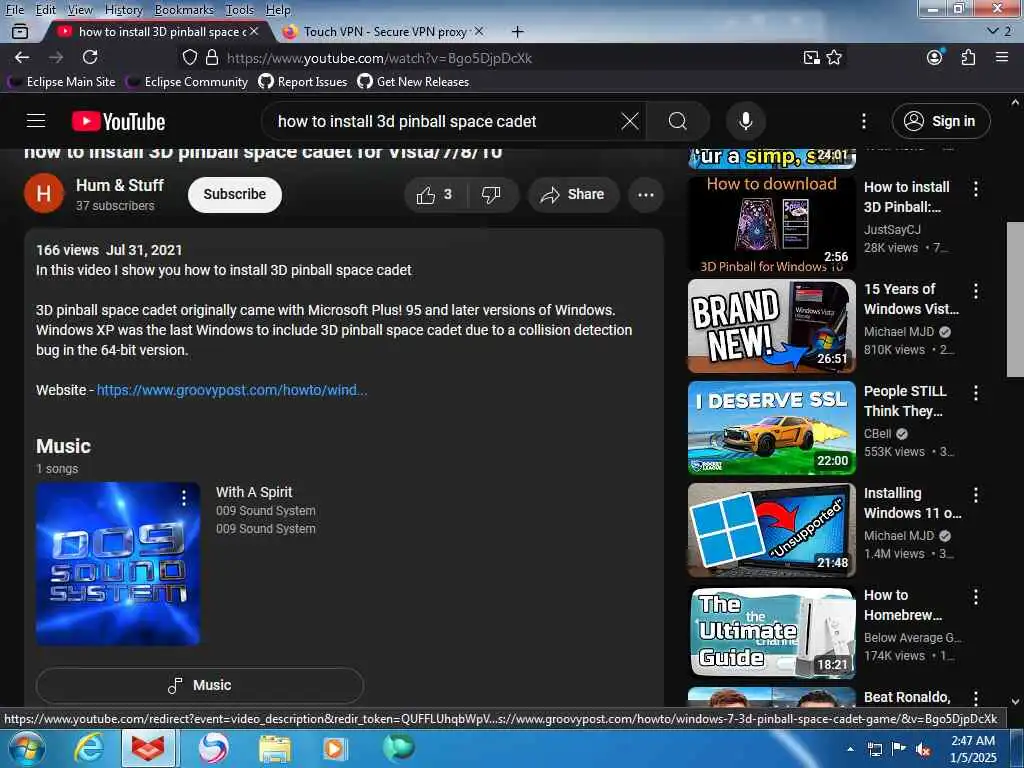The image size is (1024, 768).
Task: Open YouTube settings three-dot menu
Action: 863,121
